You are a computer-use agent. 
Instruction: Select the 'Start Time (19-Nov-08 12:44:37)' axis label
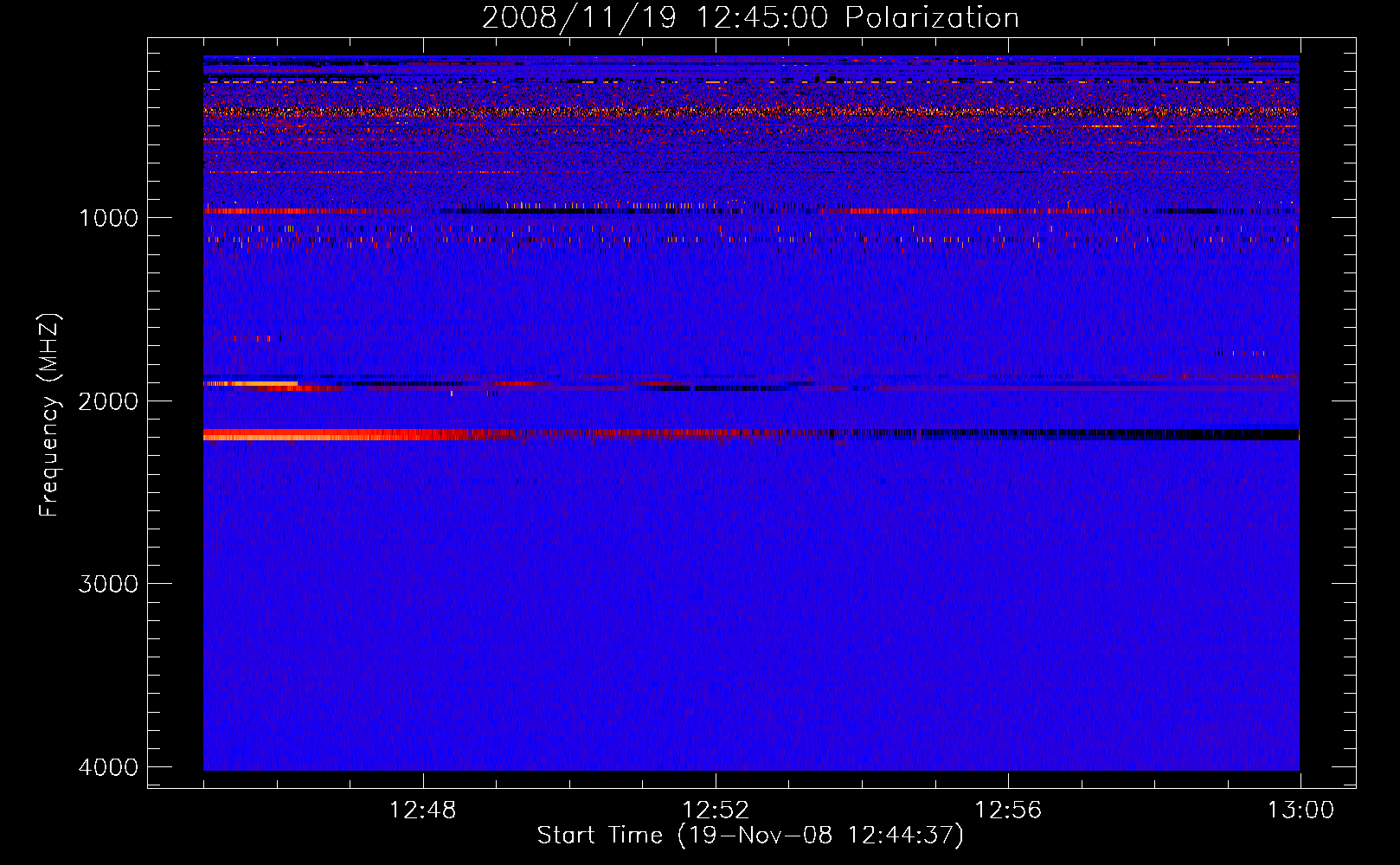point(750,836)
